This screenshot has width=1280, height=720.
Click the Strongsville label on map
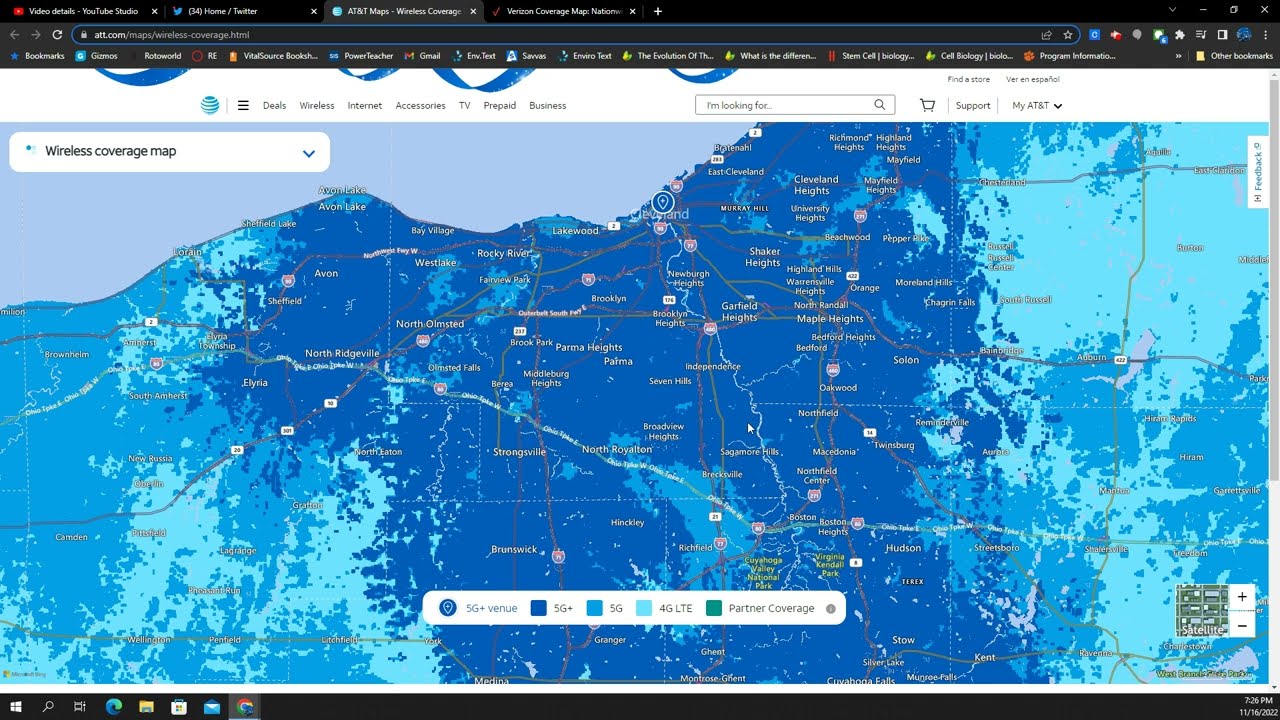520,452
